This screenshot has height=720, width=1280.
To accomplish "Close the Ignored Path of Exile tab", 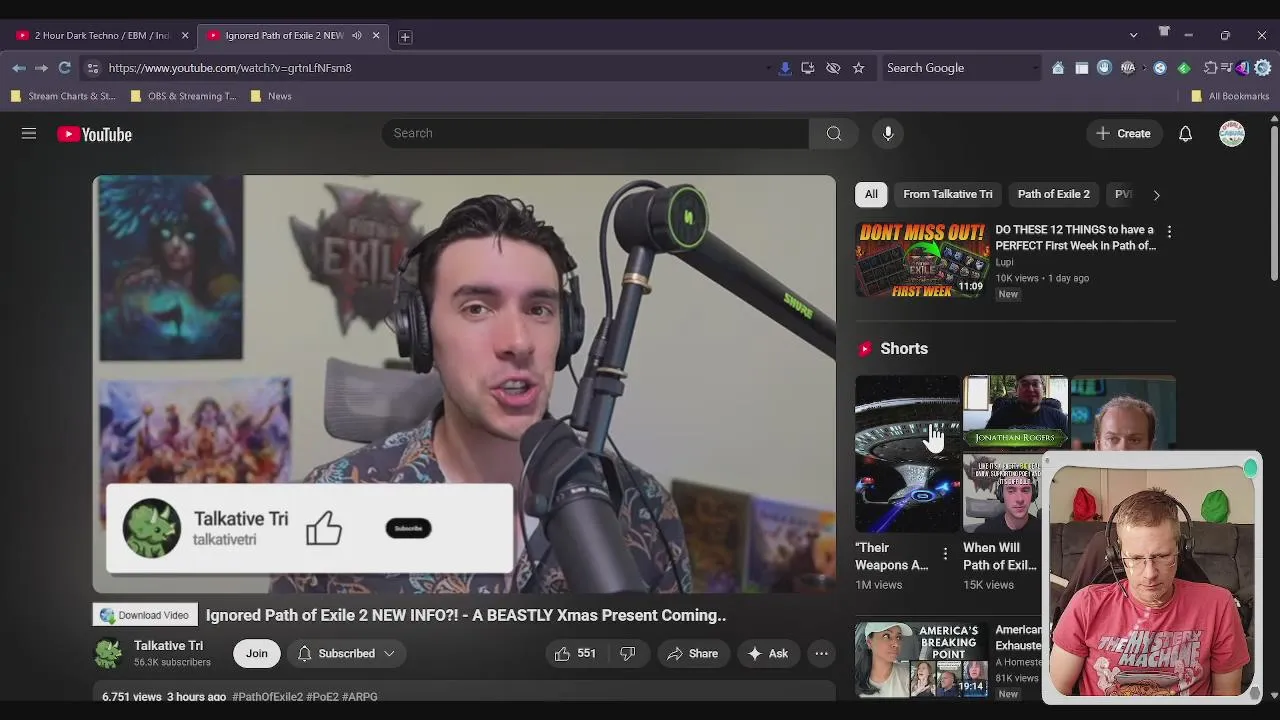I will pyautogui.click(x=376, y=36).
